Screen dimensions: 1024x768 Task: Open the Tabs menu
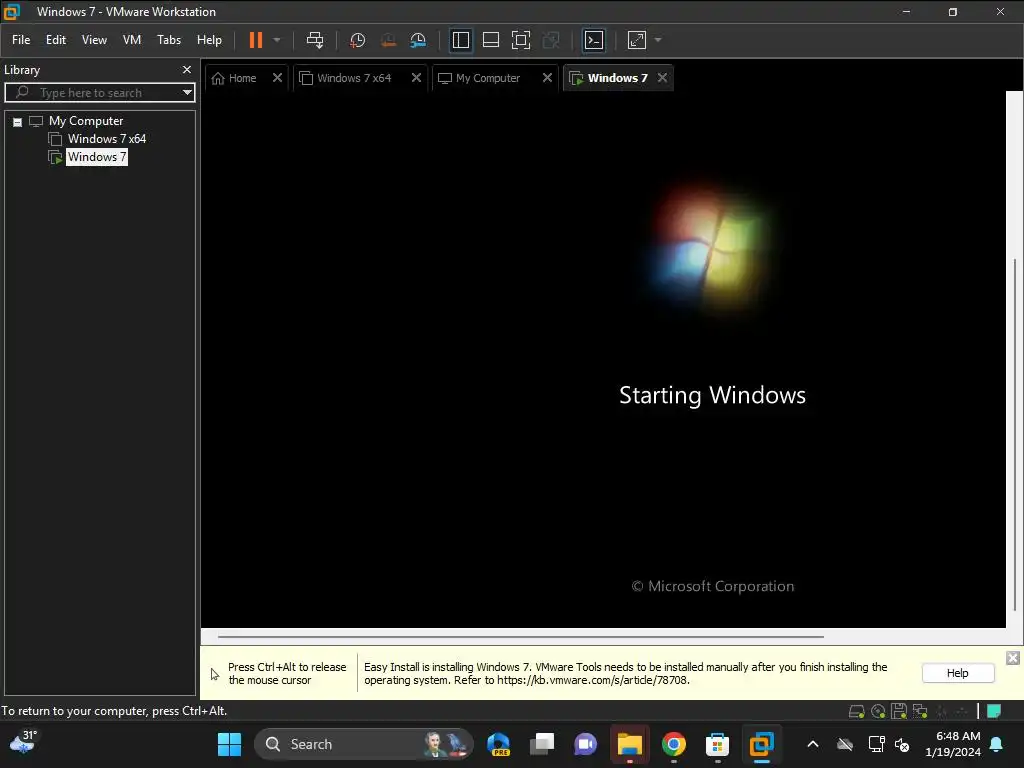(x=168, y=40)
